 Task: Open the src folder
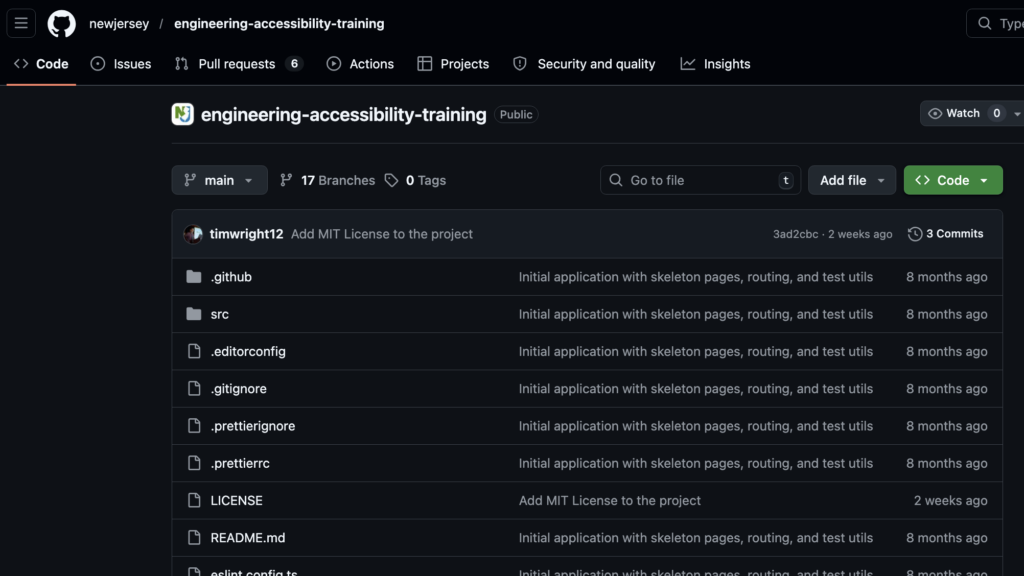tap(219, 314)
